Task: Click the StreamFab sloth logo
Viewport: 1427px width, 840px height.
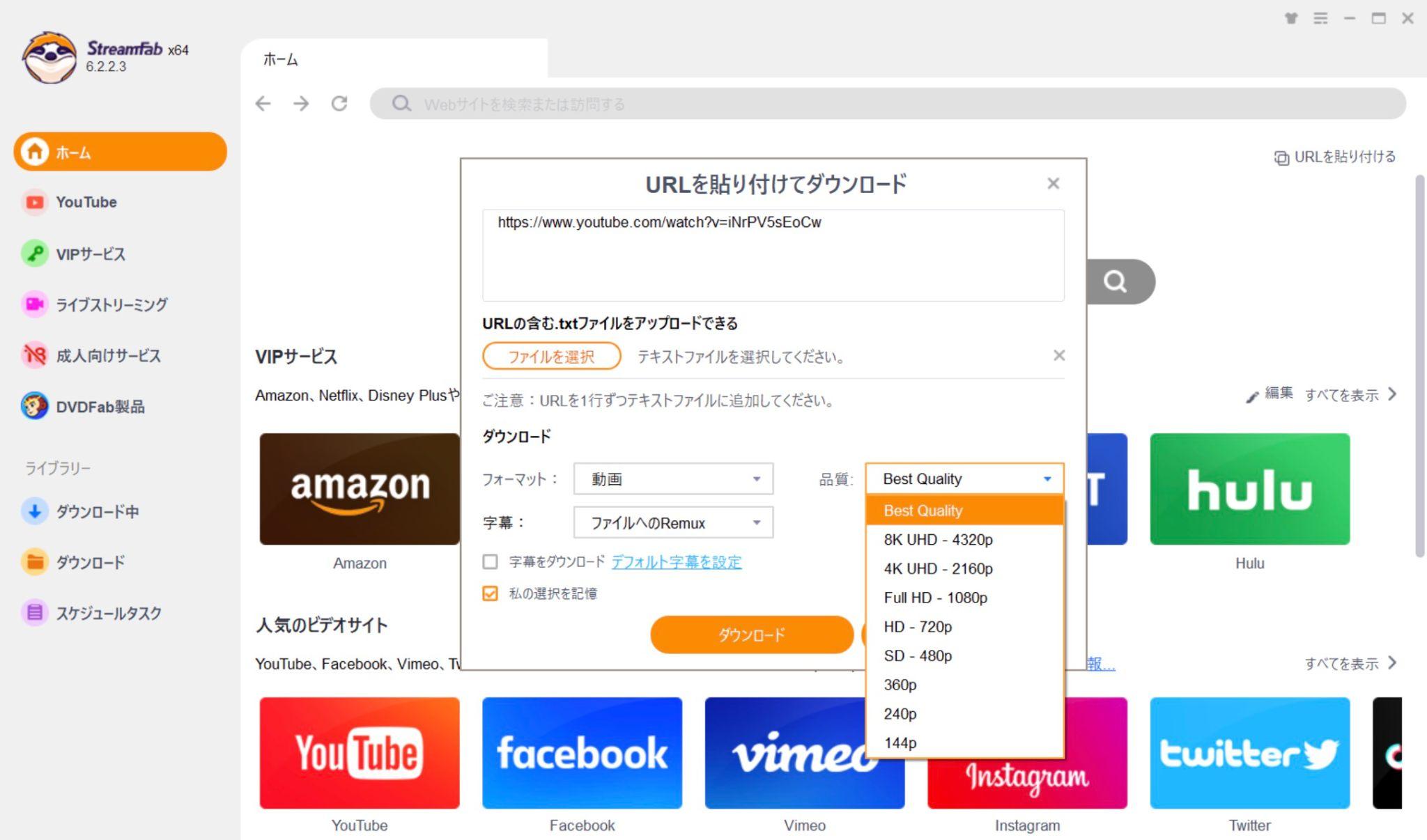Action: tap(49, 57)
